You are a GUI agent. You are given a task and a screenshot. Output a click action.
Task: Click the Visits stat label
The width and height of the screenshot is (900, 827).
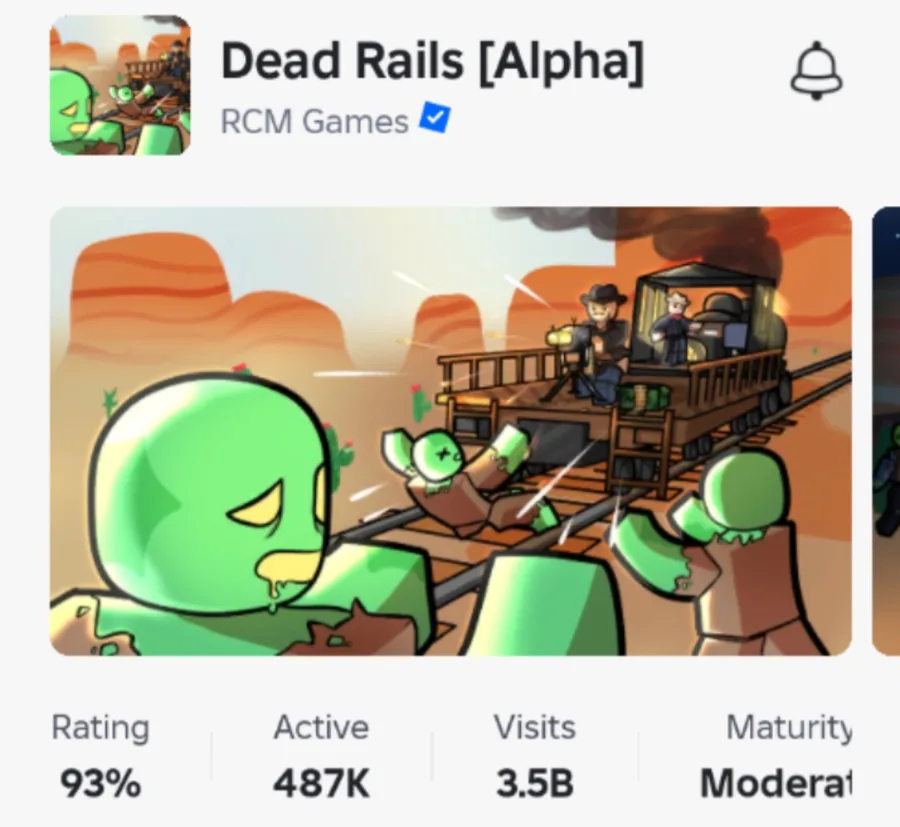[535, 727]
